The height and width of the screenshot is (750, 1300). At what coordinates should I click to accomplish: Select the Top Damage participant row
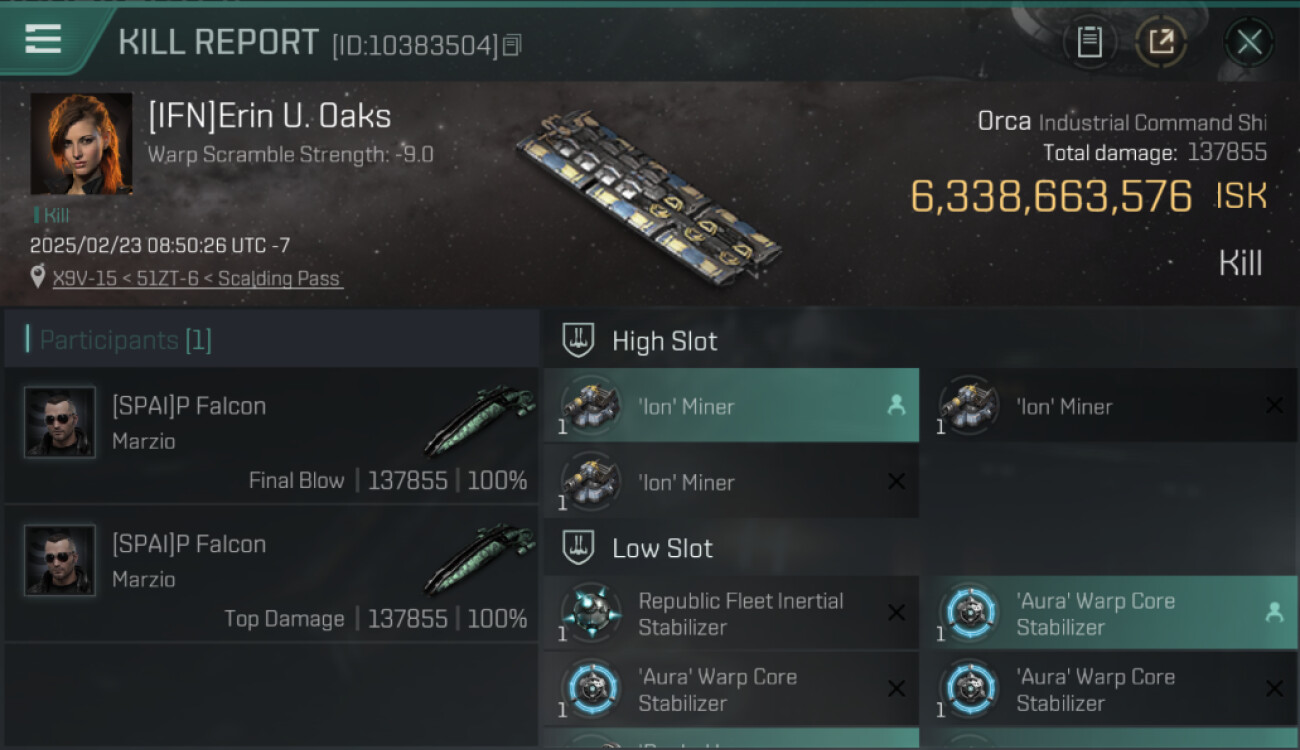coord(272,574)
